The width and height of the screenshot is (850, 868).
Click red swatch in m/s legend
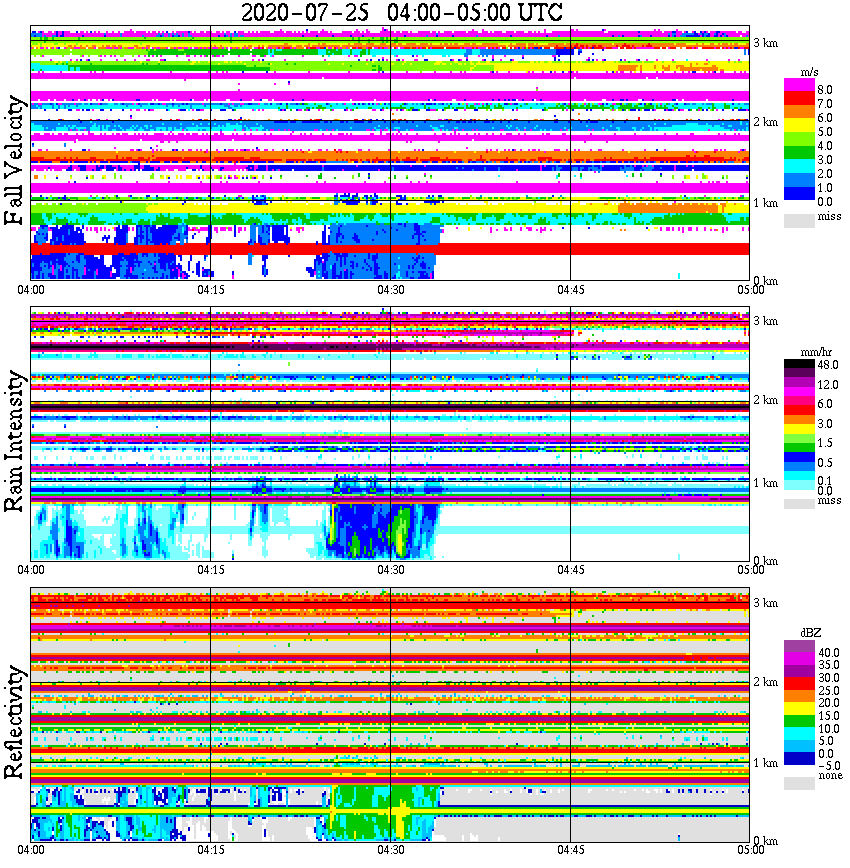pos(799,99)
